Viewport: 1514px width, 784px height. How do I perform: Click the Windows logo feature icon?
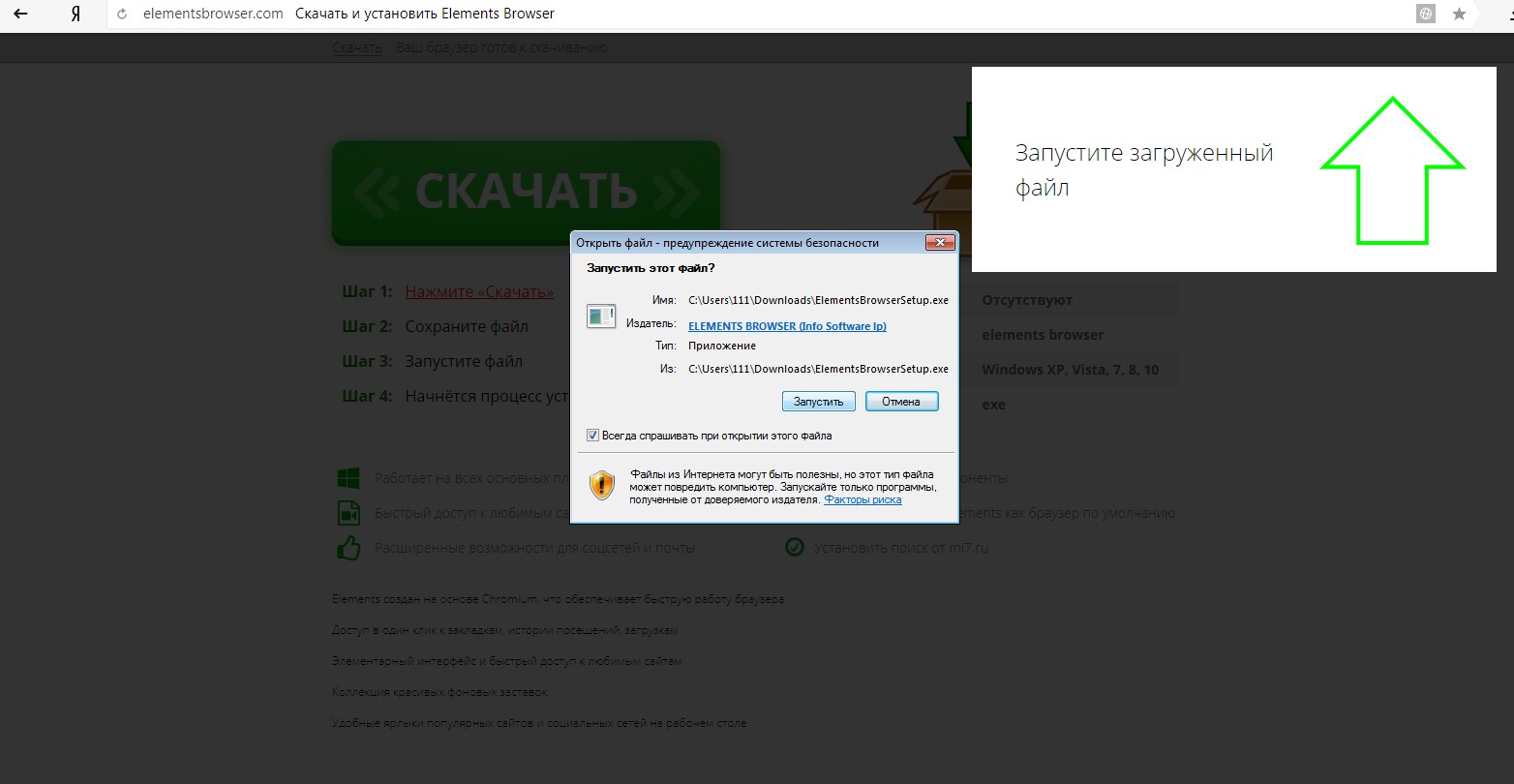click(x=348, y=478)
